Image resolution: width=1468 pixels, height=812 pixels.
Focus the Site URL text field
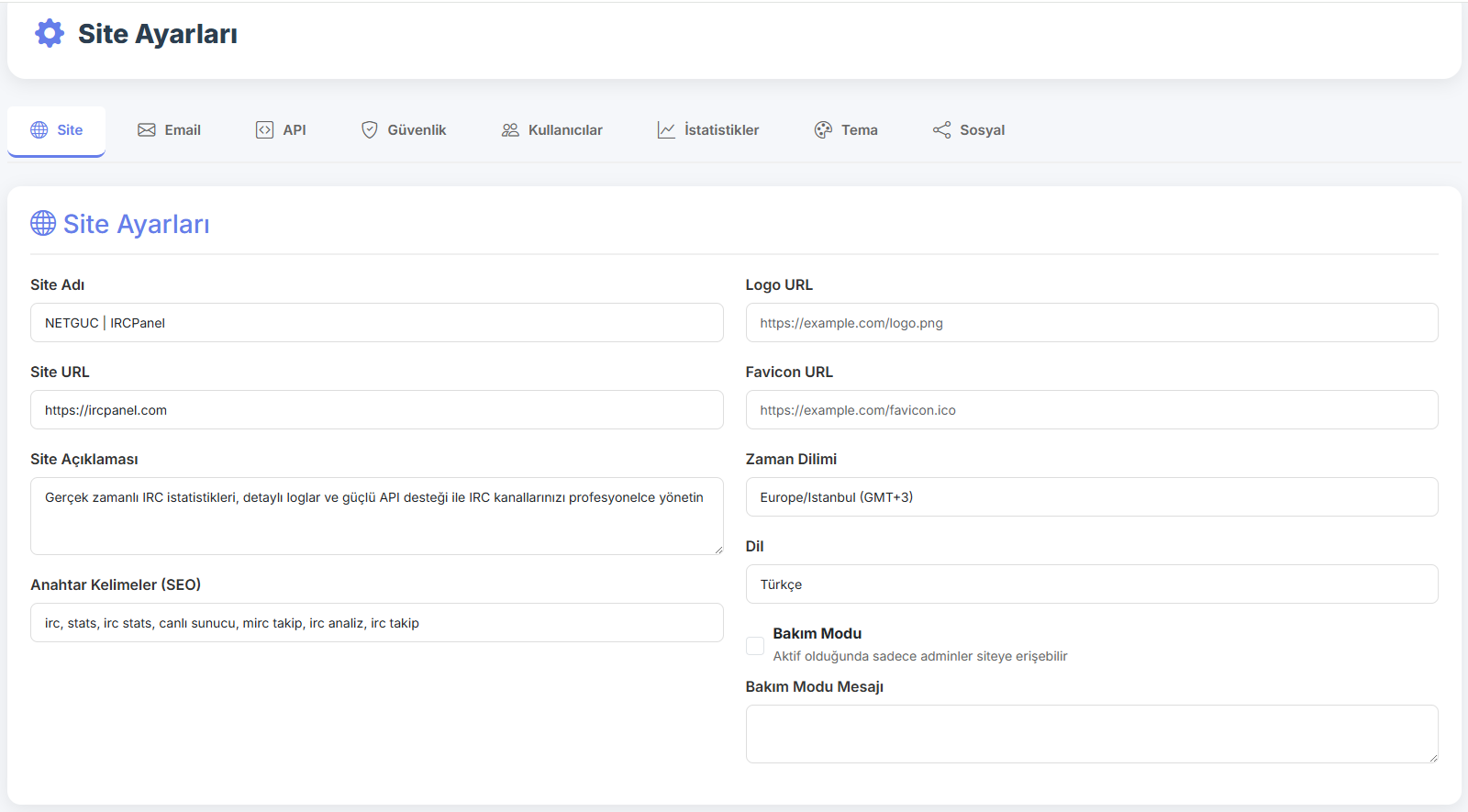click(x=376, y=410)
